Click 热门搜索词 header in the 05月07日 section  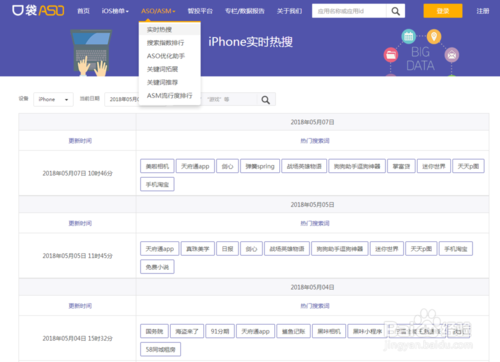point(315,141)
